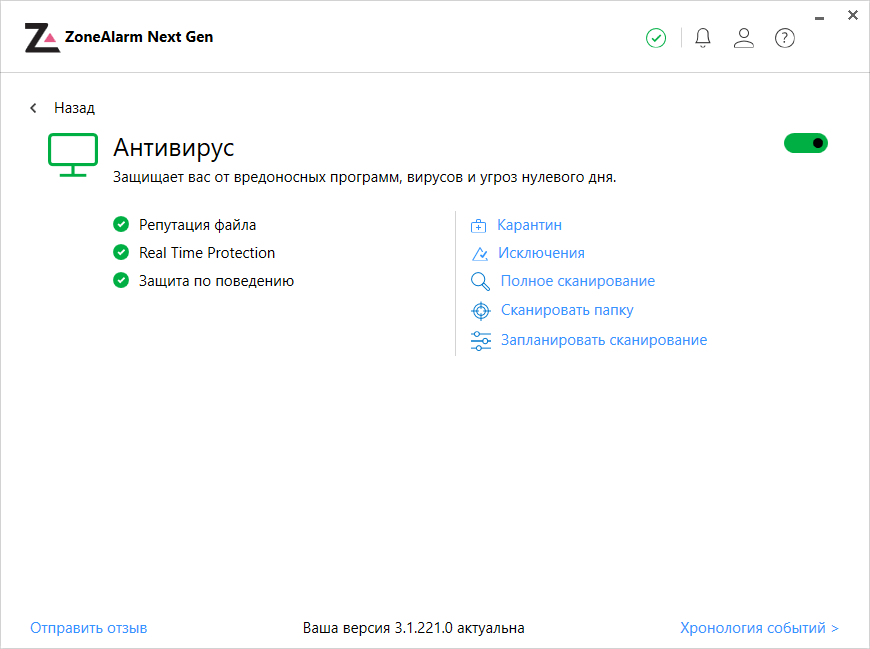Open notifications bell icon
The height and width of the screenshot is (649, 870).
[702, 38]
